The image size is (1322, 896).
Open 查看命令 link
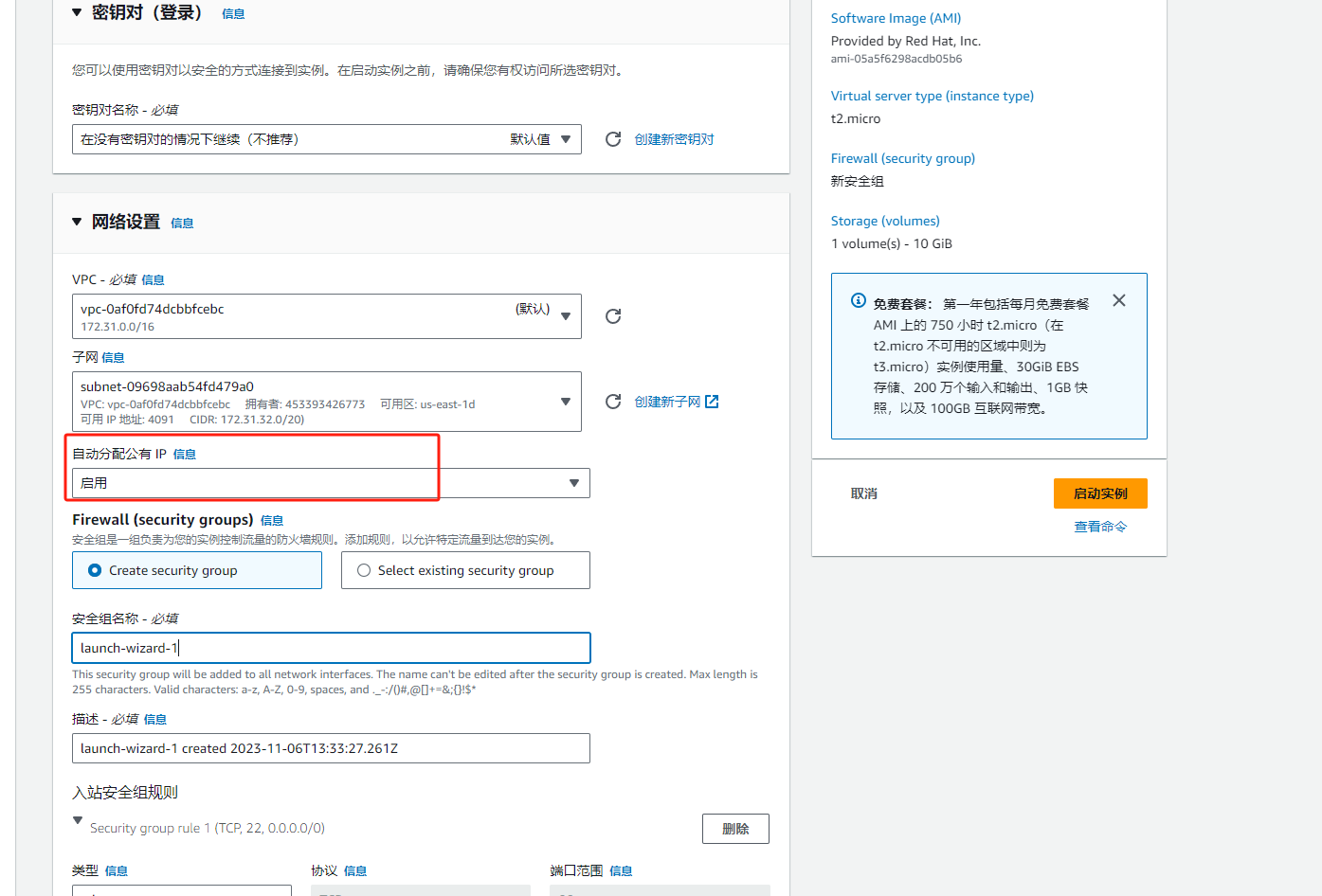[1100, 527]
